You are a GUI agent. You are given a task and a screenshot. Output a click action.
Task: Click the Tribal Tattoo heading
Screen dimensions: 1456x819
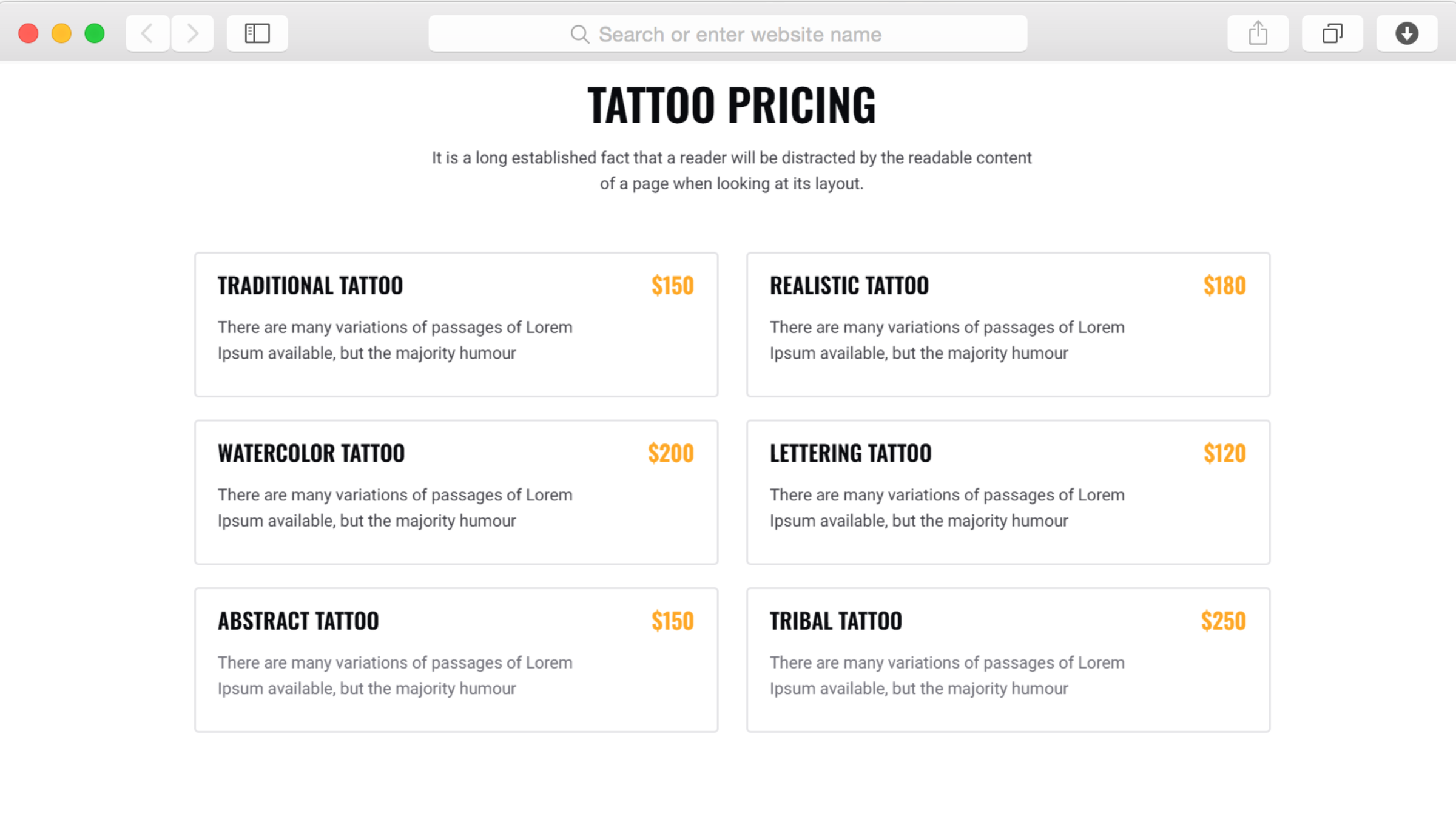tap(835, 621)
